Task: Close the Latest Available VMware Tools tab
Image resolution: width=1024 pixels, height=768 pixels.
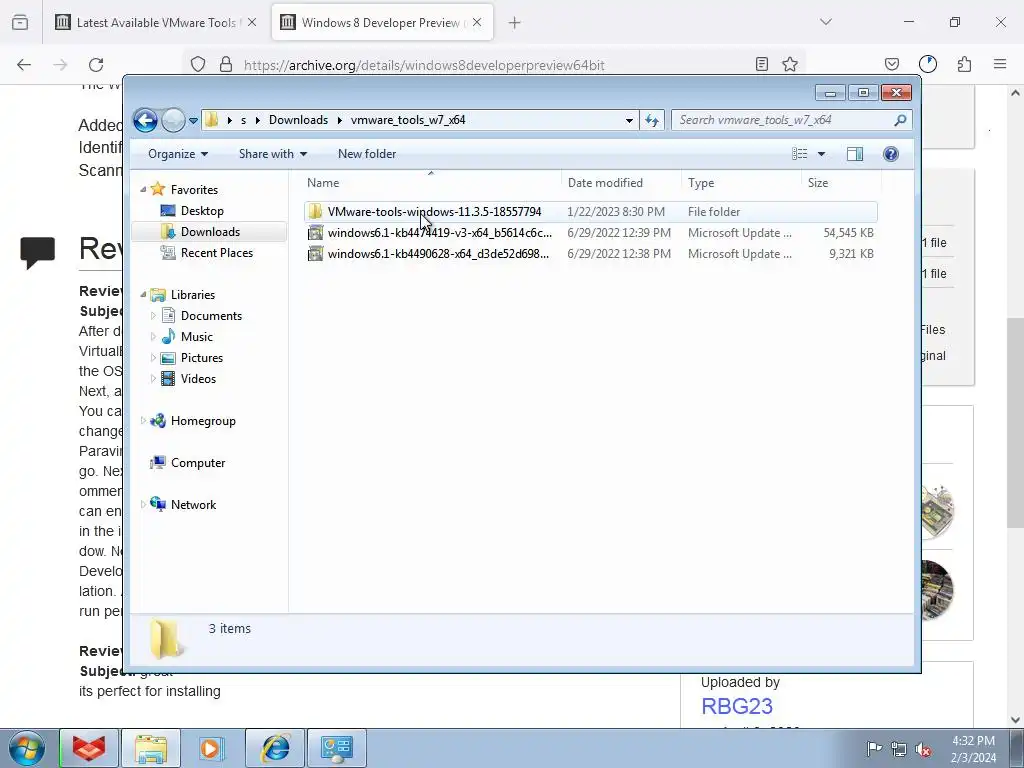Action: tap(252, 22)
